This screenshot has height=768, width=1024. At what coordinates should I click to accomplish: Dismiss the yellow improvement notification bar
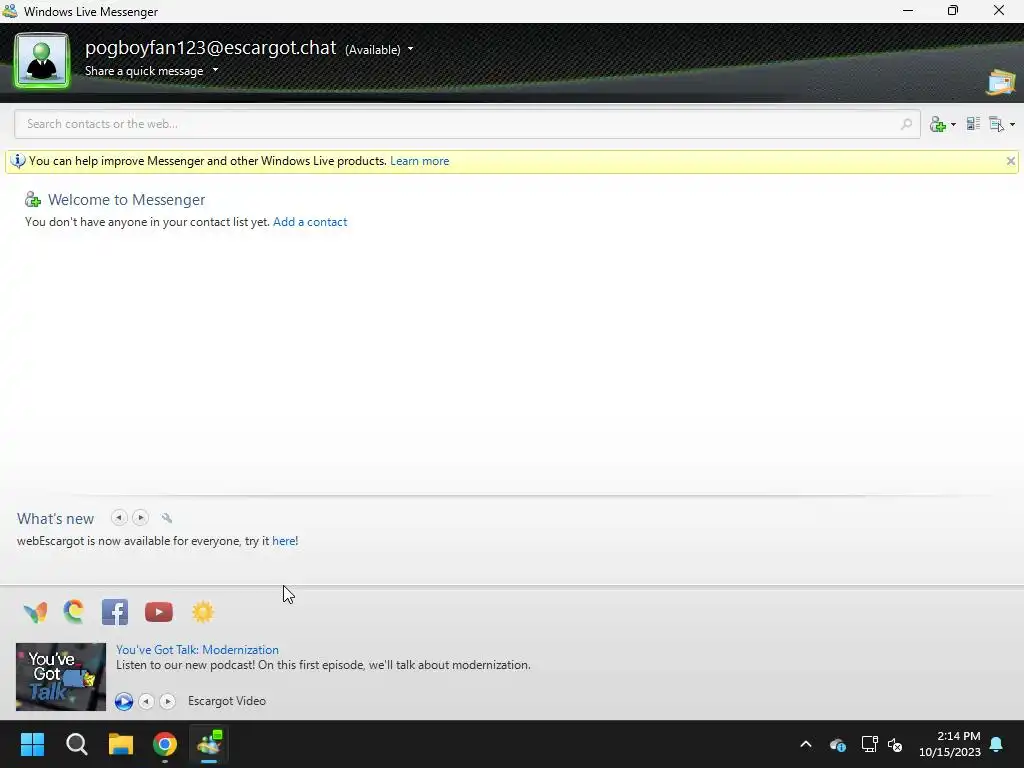coord(1010,161)
